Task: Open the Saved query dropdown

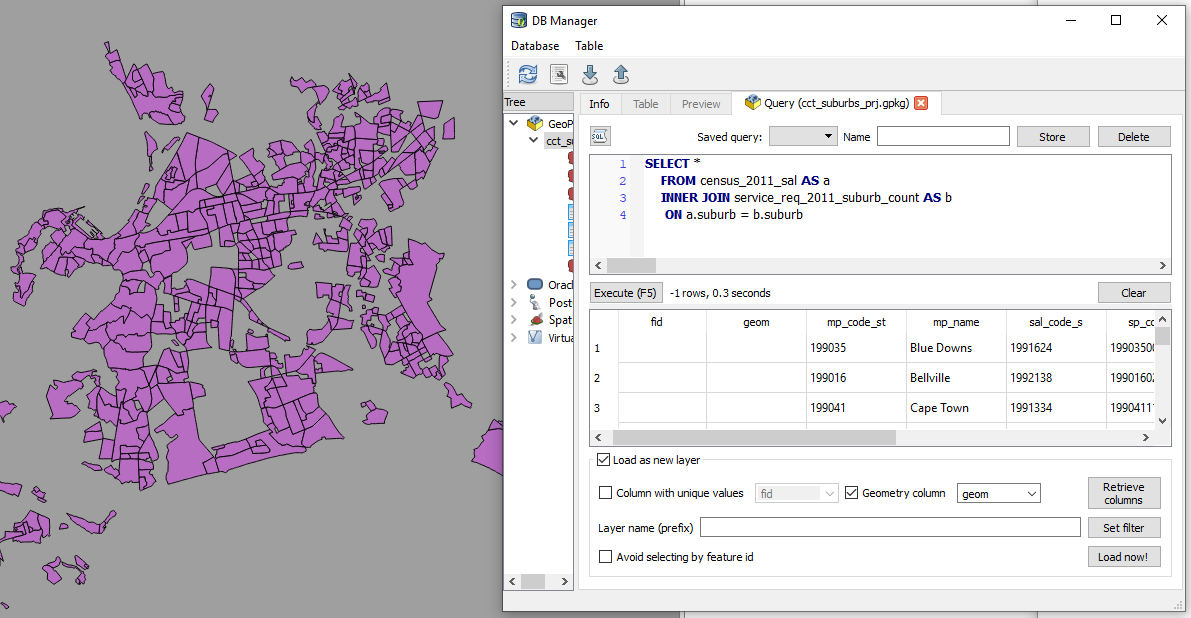Action: tap(803, 136)
